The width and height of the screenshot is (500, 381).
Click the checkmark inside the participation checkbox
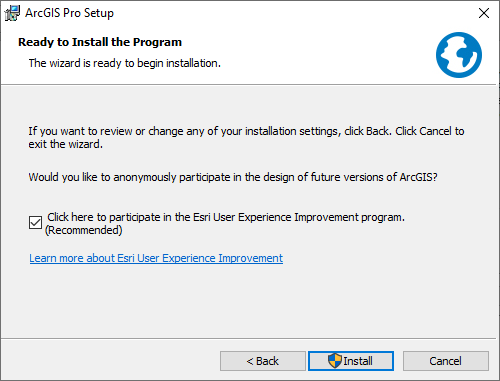pos(35,223)
